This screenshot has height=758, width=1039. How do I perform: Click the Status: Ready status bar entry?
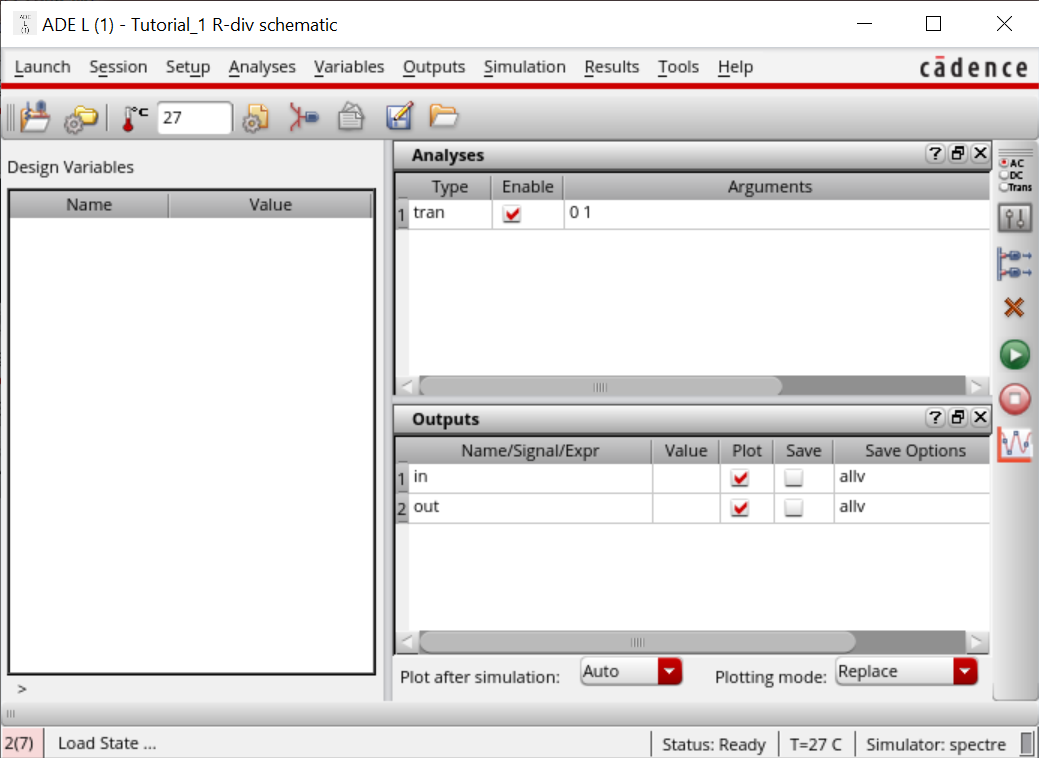(x=714, y=745)
